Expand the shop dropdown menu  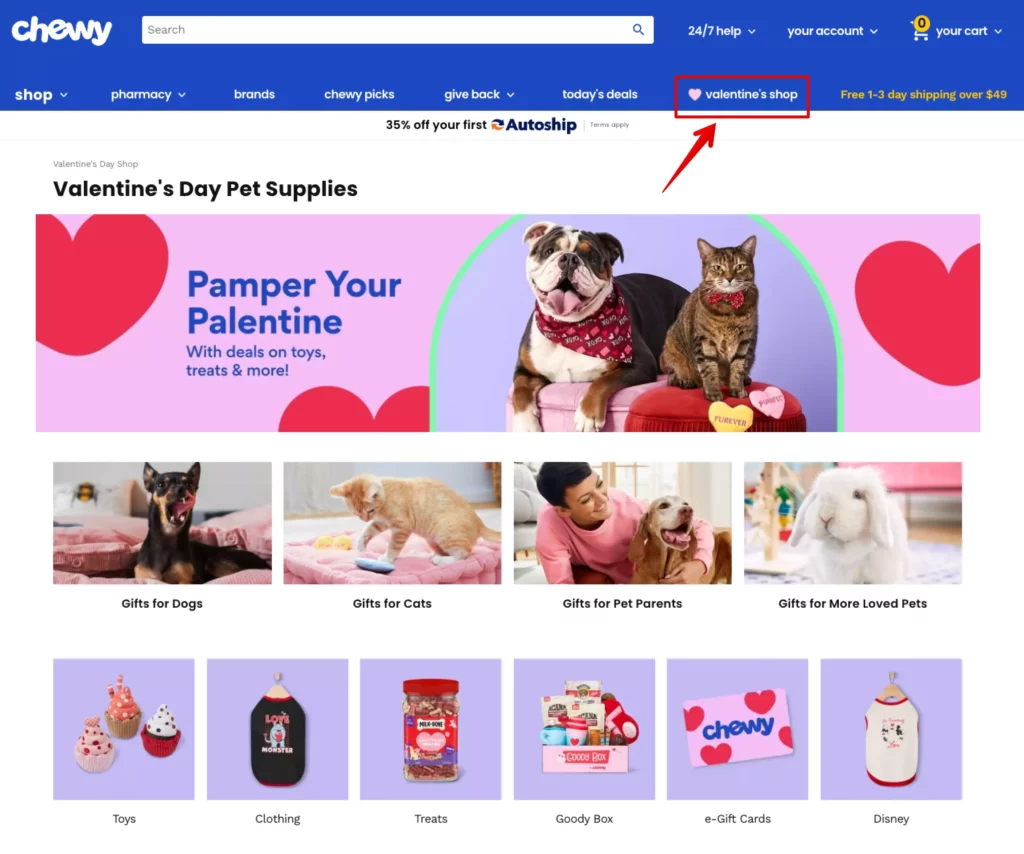41,95
